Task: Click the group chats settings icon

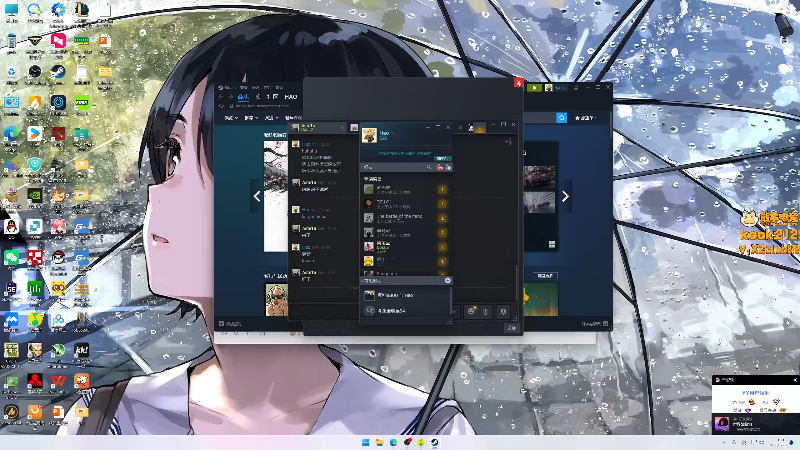Action: pos(448,281)
